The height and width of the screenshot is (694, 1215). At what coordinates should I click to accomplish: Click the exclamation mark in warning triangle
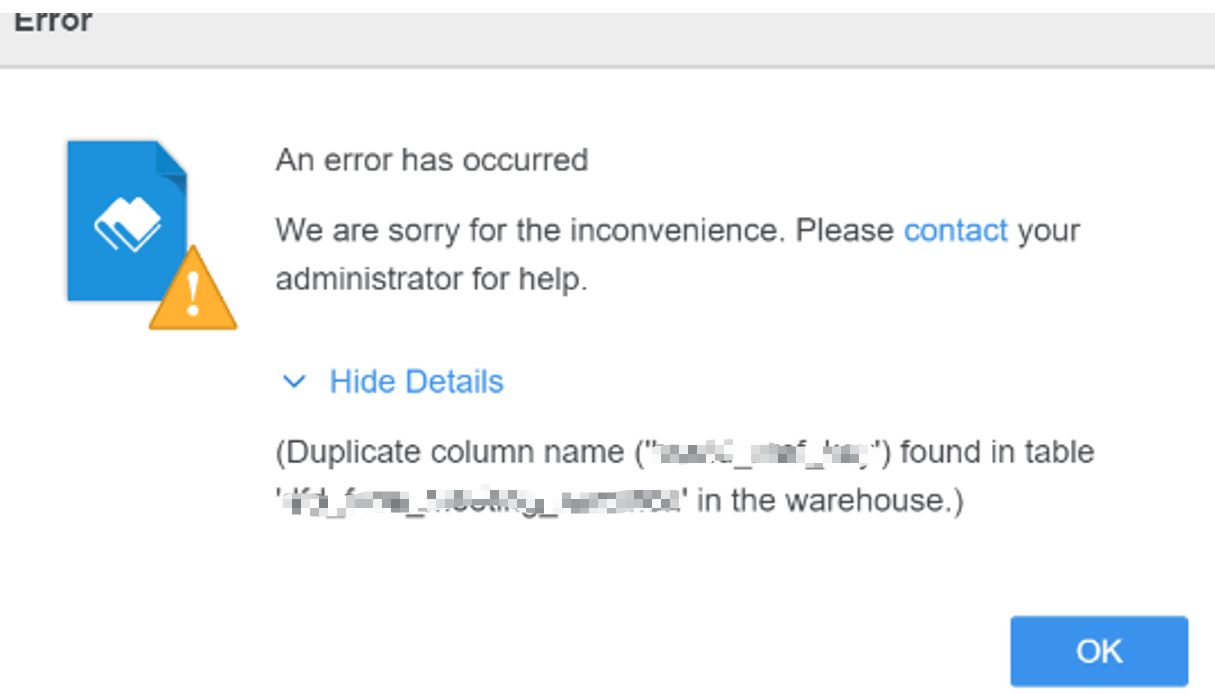click(x=193, y=297)
